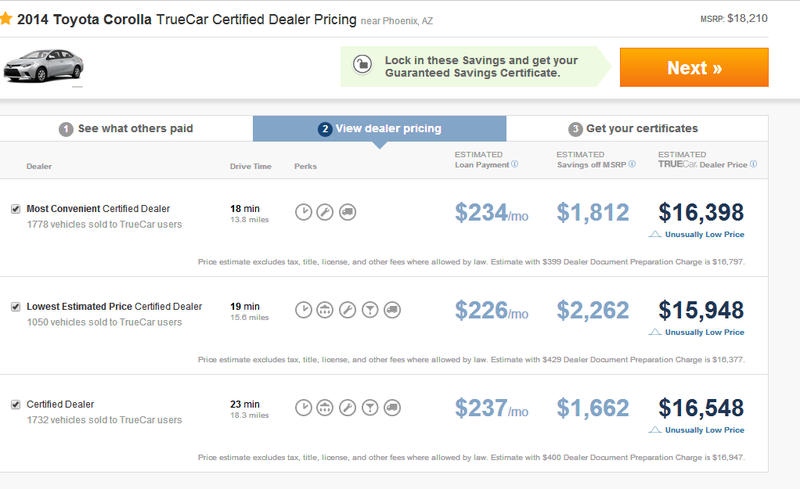800x489 pixels.
Task: Click the orange favorite star by the title
Action: click(5, 19)
